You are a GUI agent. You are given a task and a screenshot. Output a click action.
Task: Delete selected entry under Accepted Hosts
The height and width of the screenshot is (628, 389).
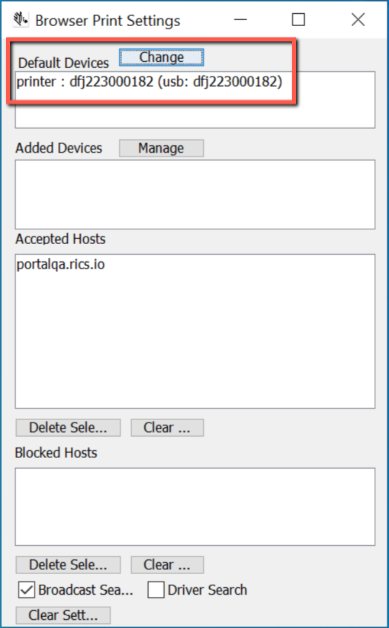(68, 428)
